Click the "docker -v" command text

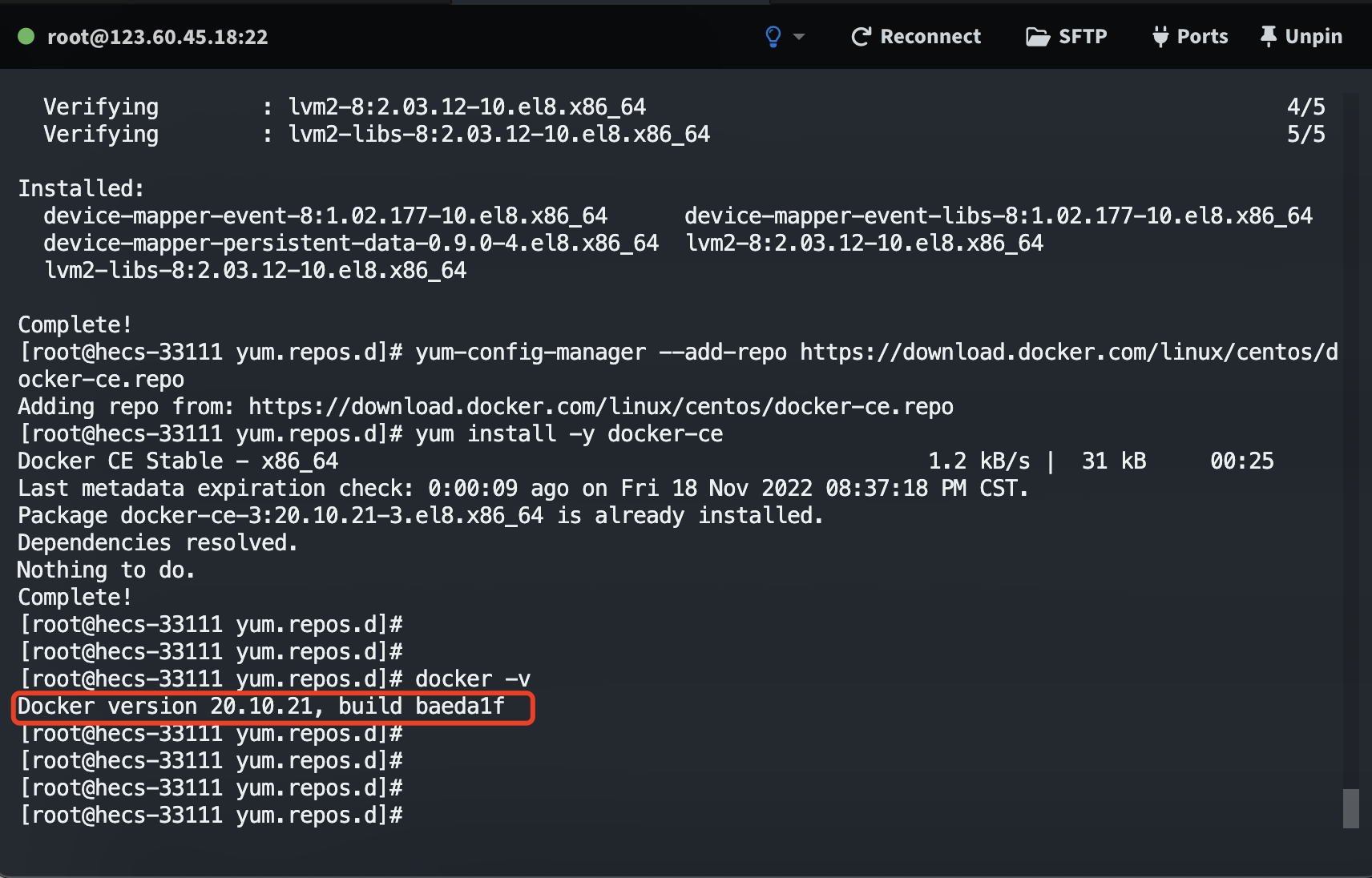click(x=472, y=679)
